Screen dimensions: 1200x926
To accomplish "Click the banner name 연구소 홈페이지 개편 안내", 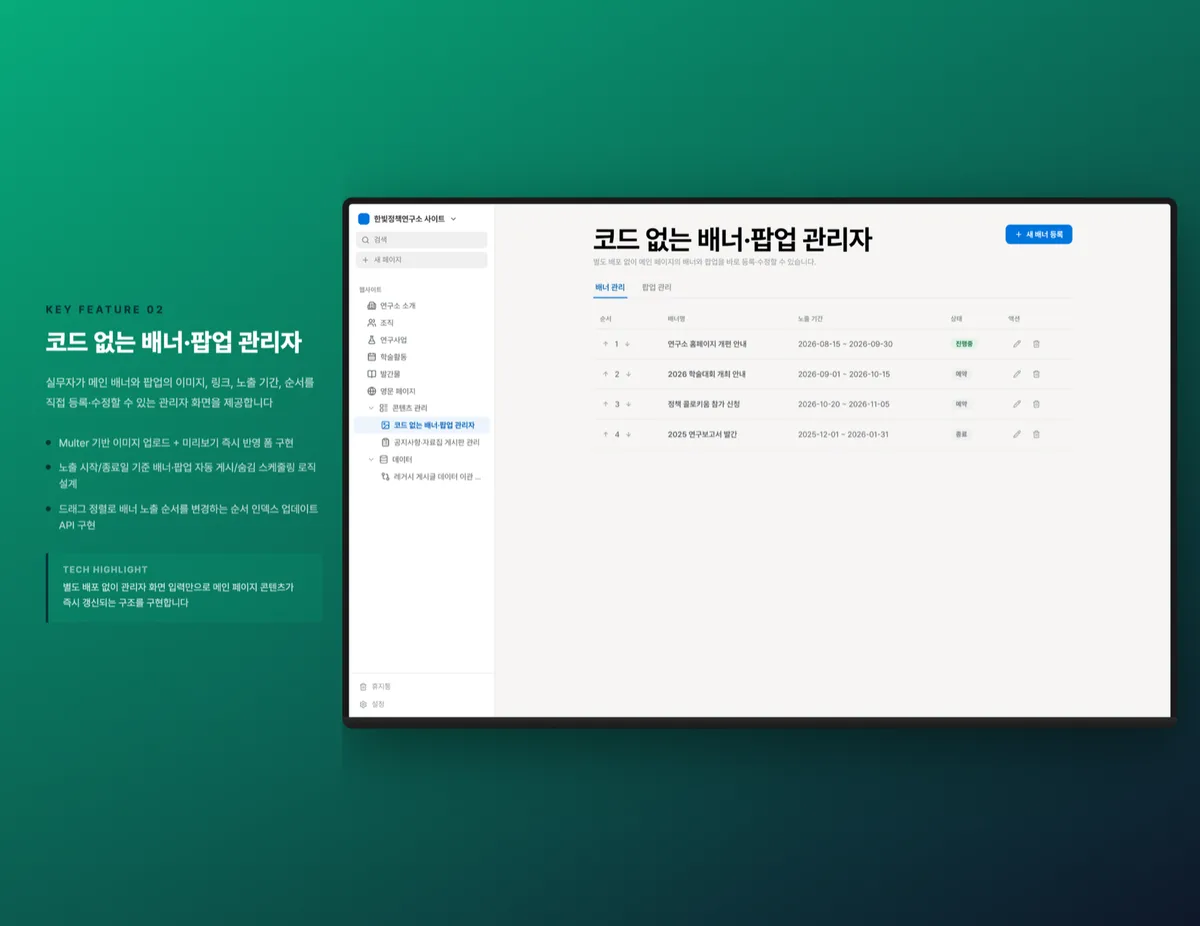I will tap(707, 344).
